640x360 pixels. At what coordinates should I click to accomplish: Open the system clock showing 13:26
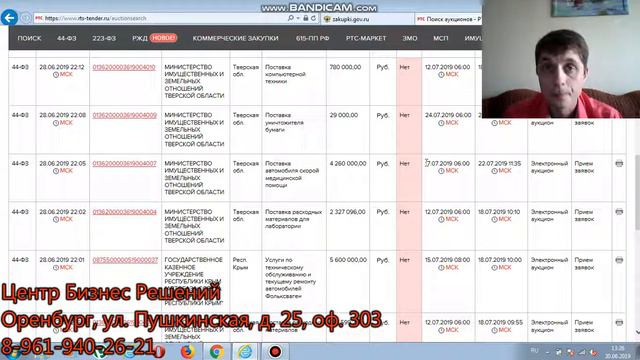[x=618, y=352]
